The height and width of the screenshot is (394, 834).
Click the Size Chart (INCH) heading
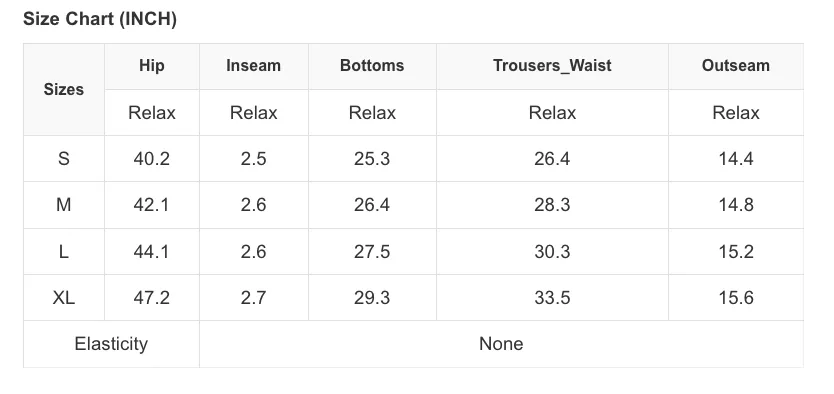pyautogui.click(x=100, y=19)
